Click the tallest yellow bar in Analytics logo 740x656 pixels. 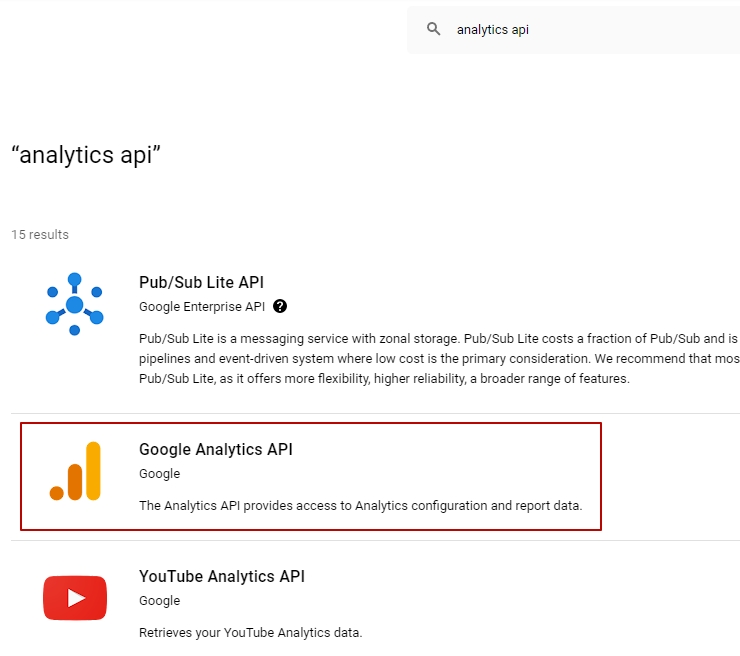click(x=93, y=470)
